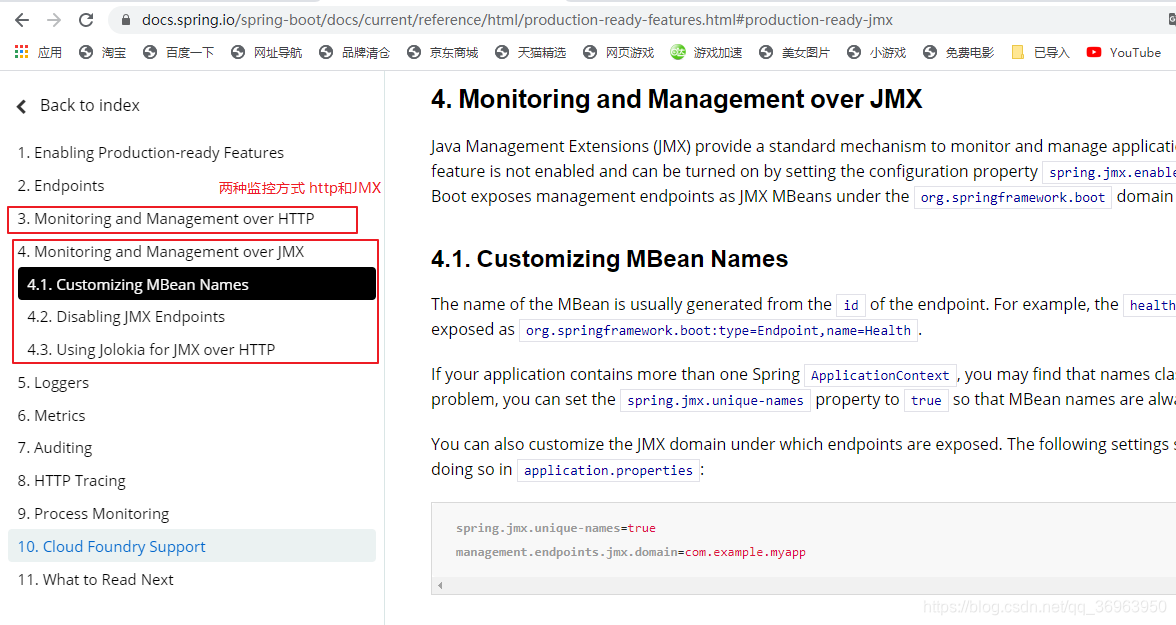
Task: Open the 免费电影 bookmark
Action: (958, 53)
